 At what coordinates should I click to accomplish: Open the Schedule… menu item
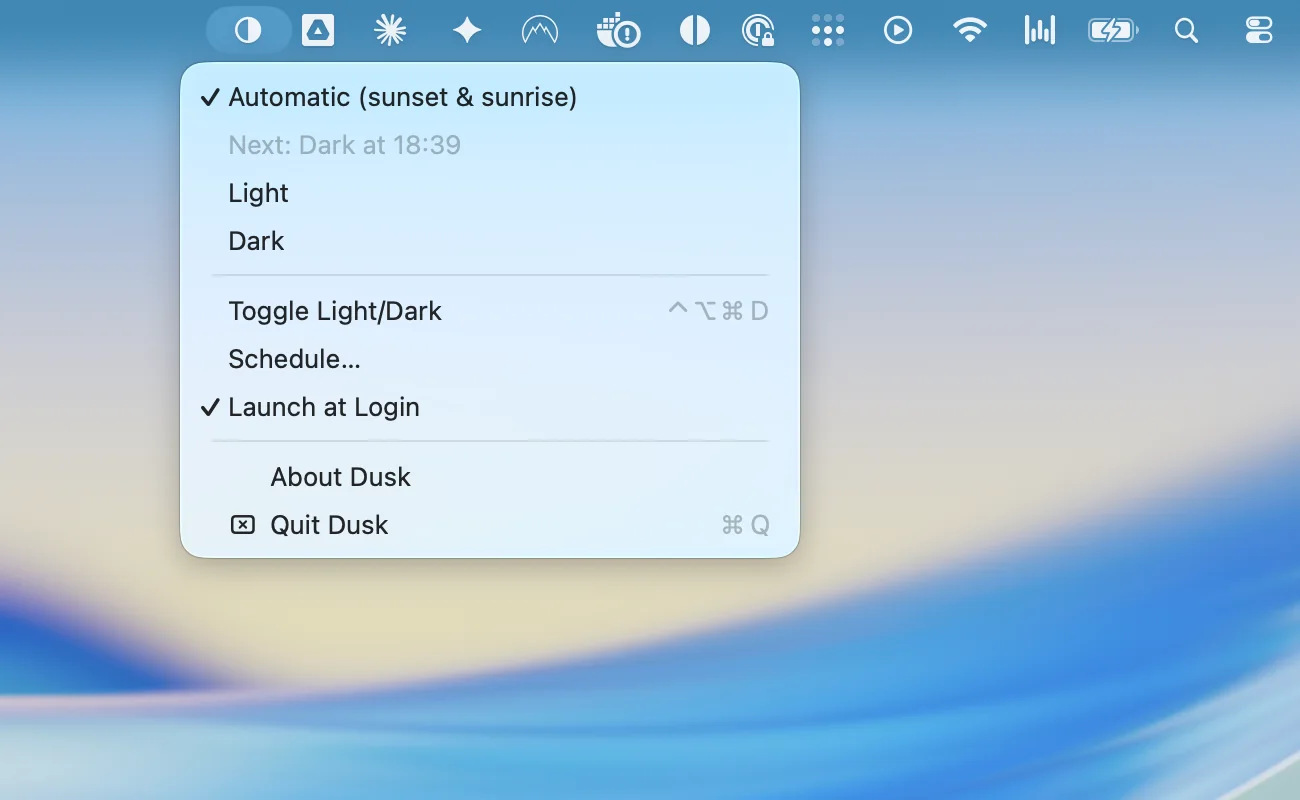click(490, 359)
